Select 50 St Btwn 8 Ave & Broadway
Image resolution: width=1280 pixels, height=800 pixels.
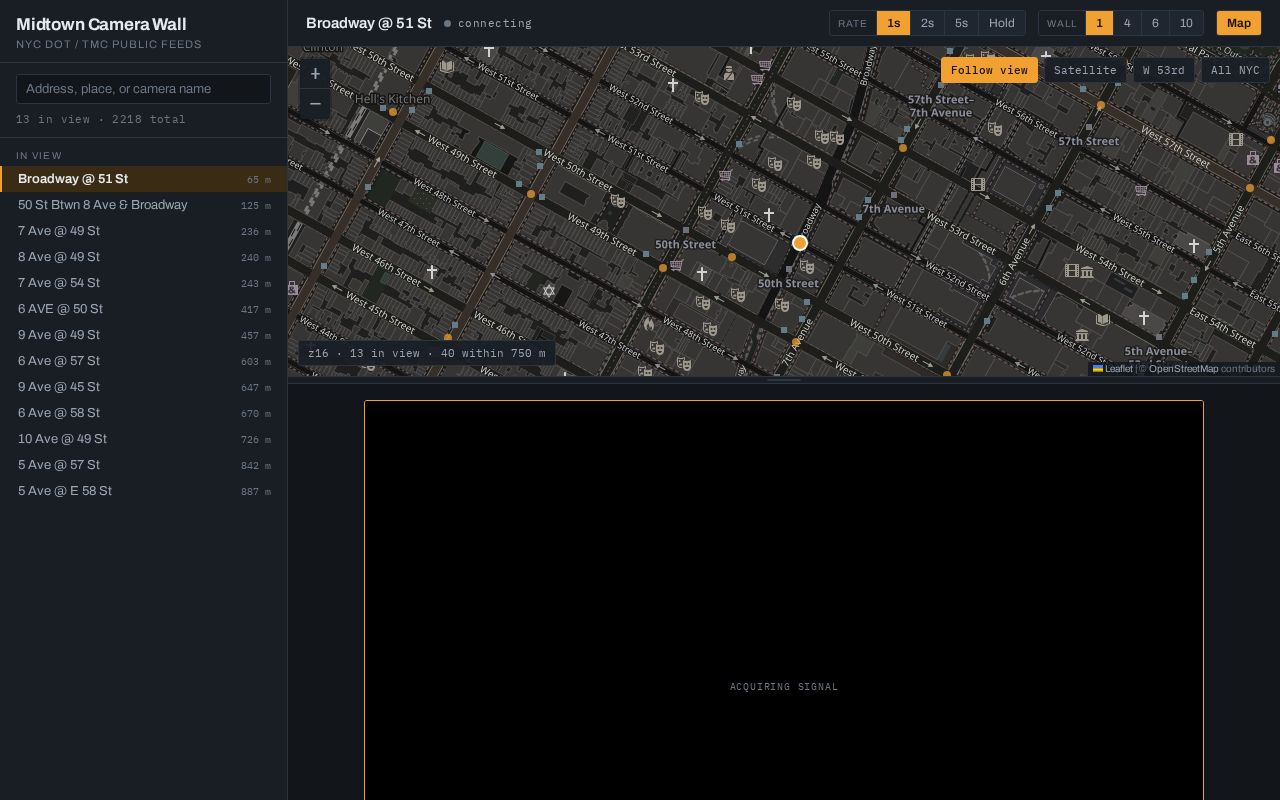click(x=144, y=205)
